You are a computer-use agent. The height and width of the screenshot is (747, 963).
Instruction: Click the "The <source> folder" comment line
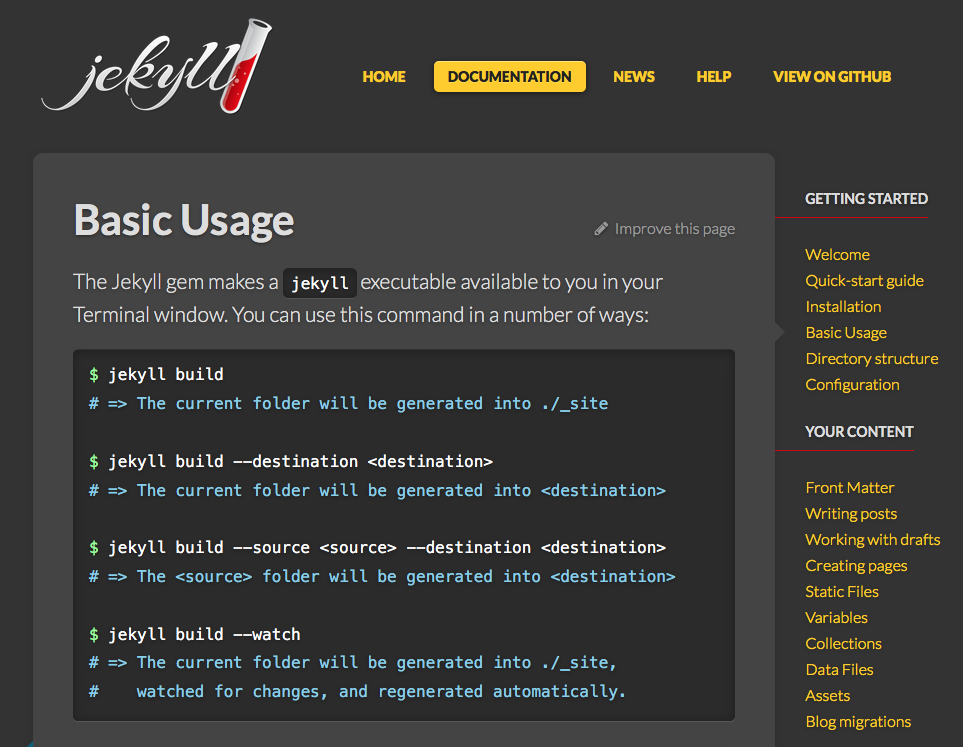click(x=382, y=577)
